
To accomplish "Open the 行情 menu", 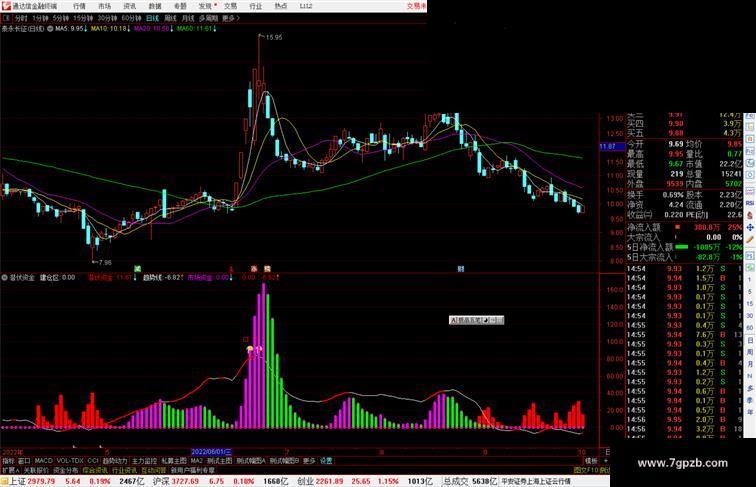I will click(x=79, y=6).
